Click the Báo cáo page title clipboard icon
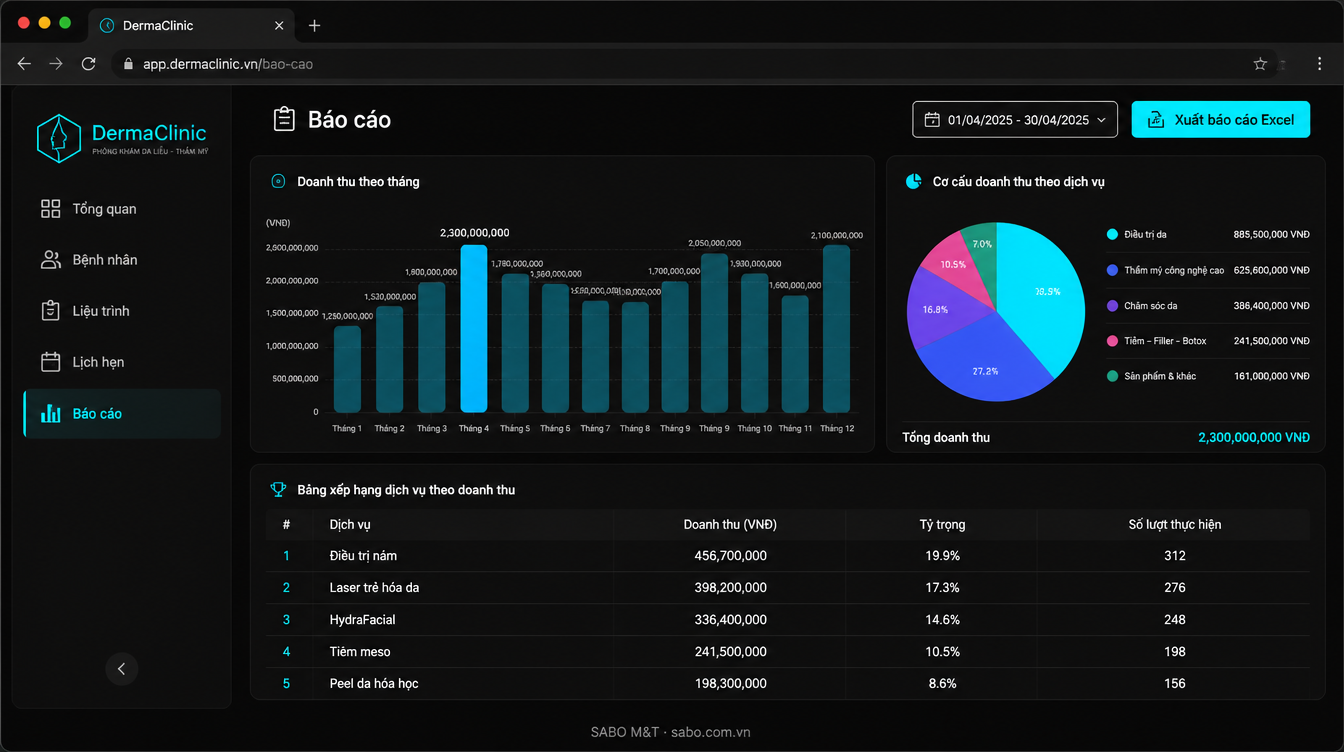This screenshot has height=752, width=1344. click(284, 120)
